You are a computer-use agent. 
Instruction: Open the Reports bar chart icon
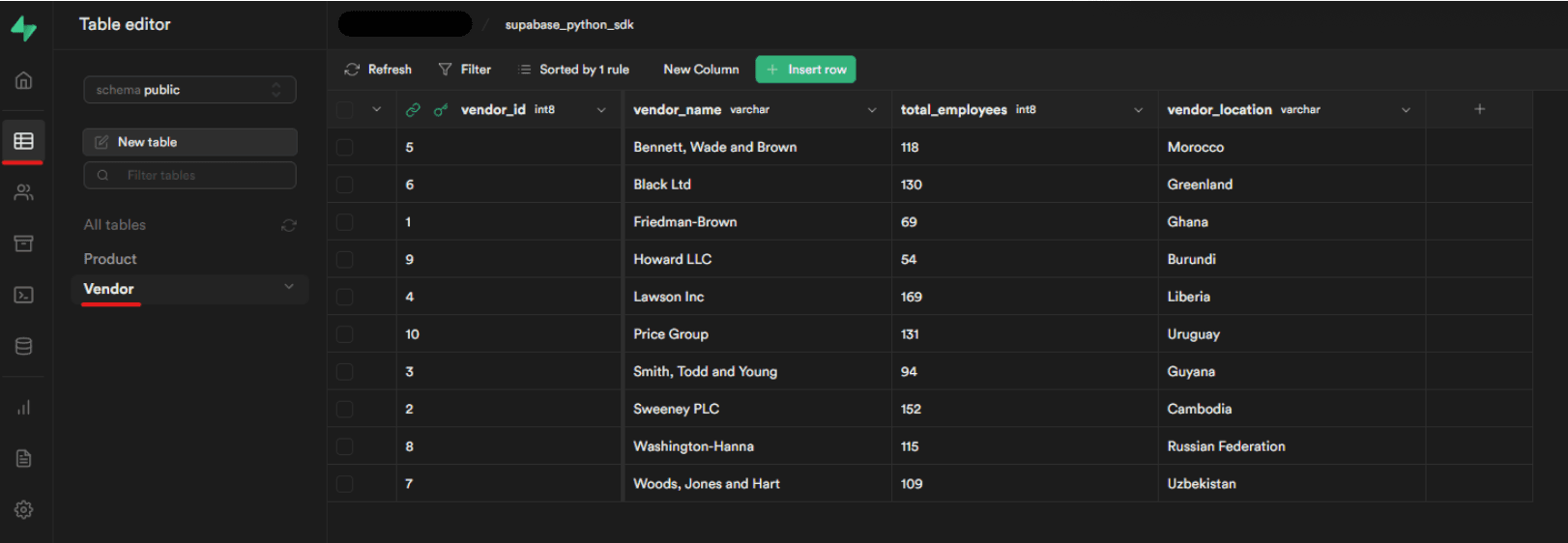tap(24, 408)
